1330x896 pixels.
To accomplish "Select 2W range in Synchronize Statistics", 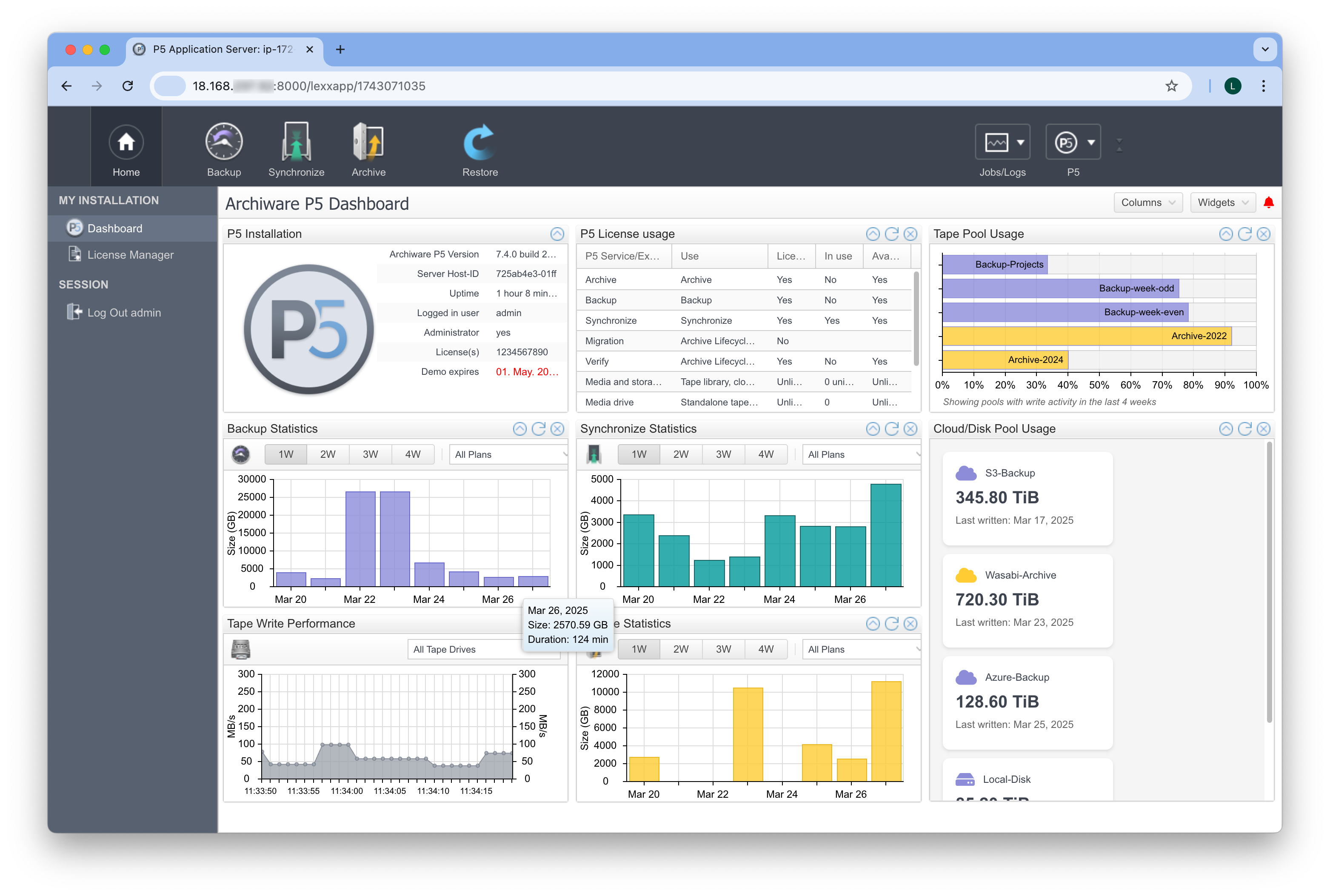I will point(680,454).
